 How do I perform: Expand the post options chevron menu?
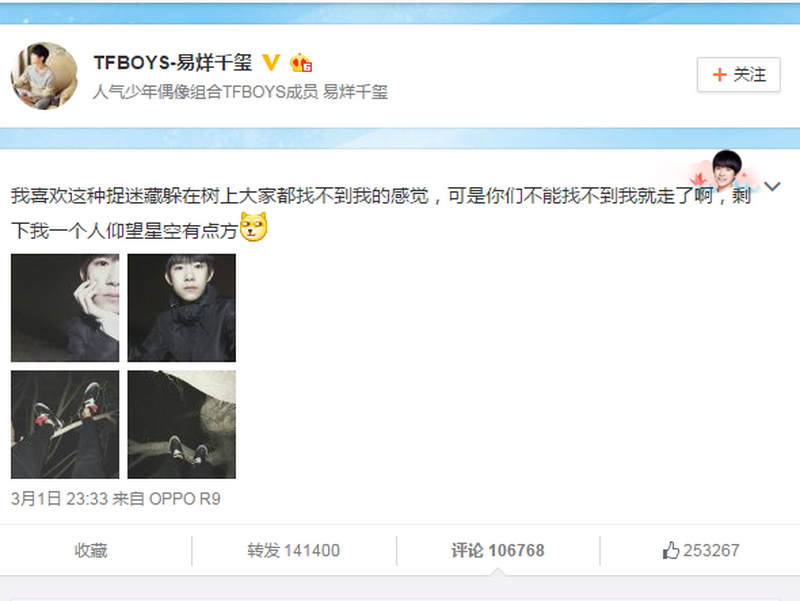772,186
